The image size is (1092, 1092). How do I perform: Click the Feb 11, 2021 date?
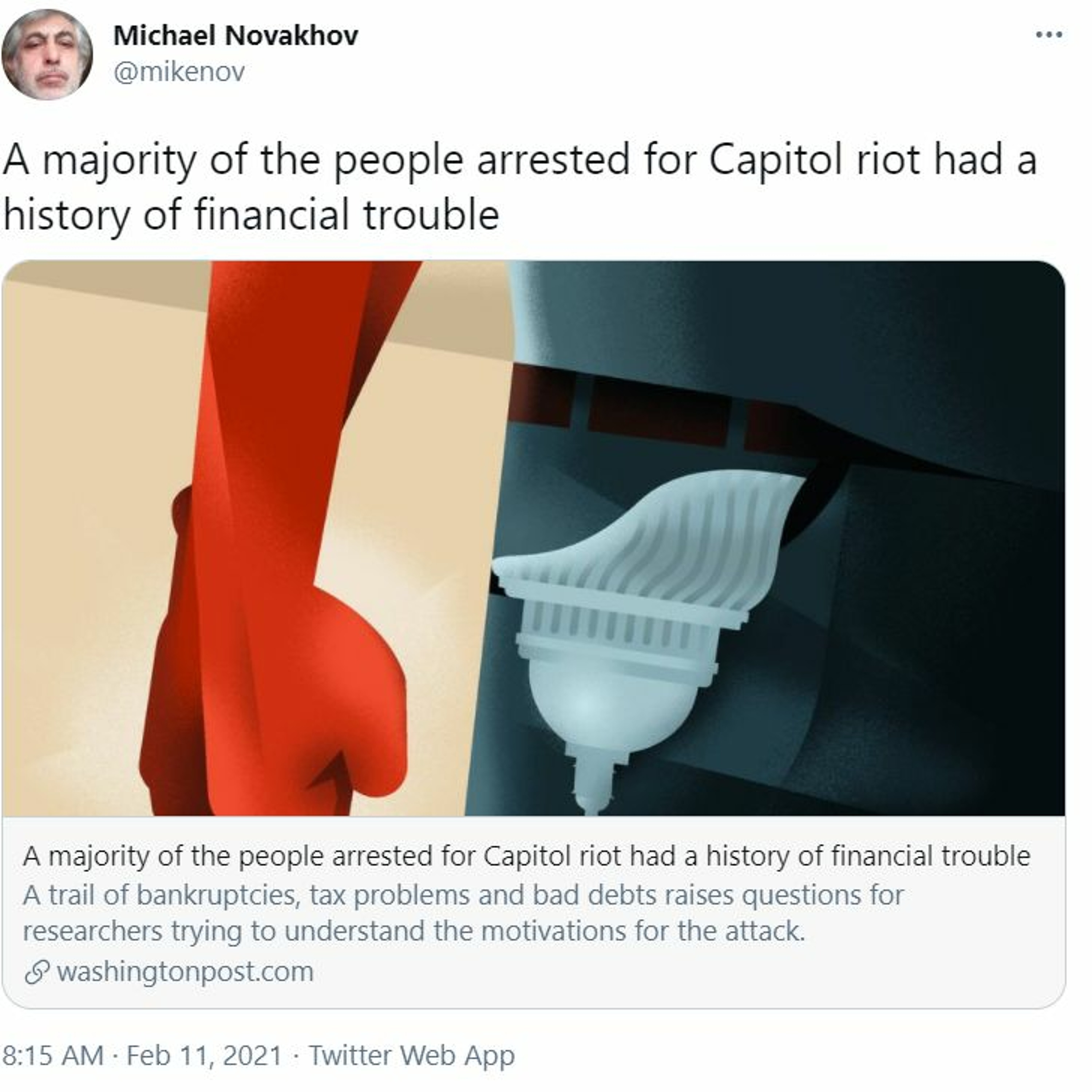(x=203, y=1055)
